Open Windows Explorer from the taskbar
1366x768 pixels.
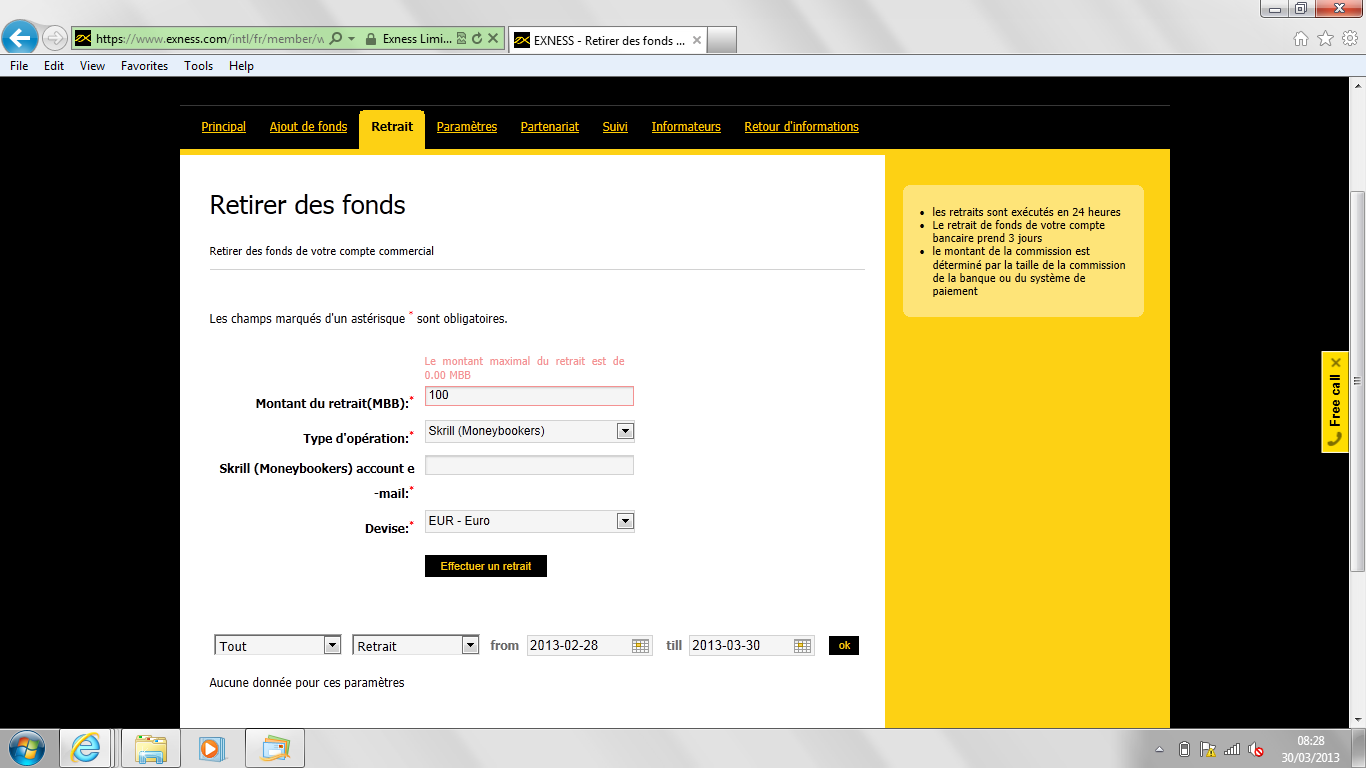point(151,748)
